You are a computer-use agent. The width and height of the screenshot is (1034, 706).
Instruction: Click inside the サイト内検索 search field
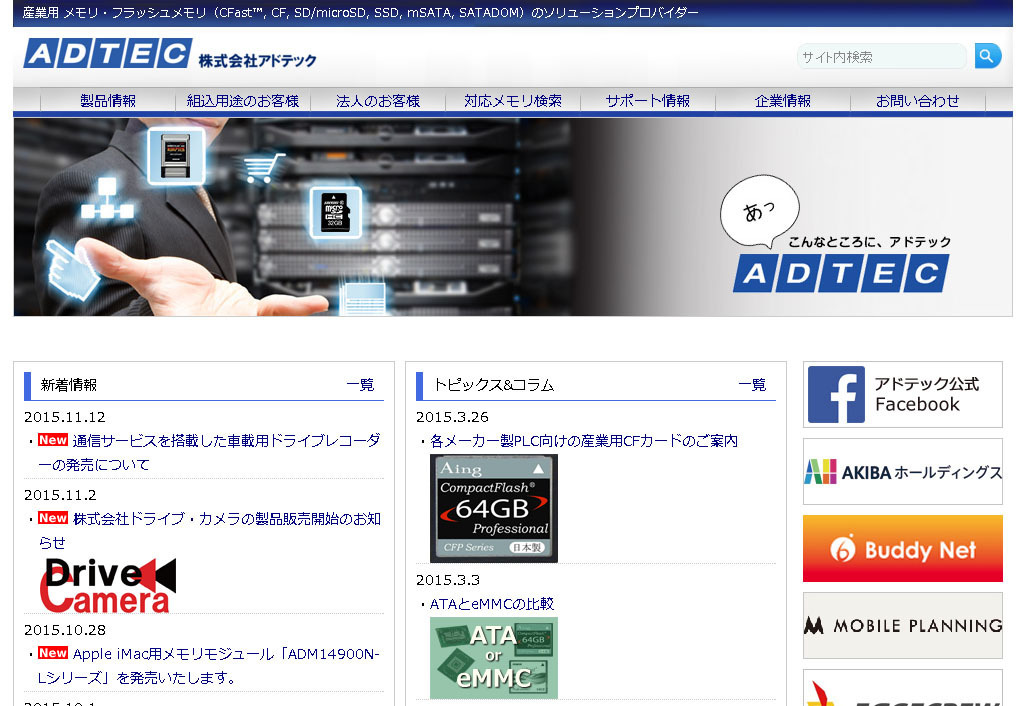(x=880, y=56)
